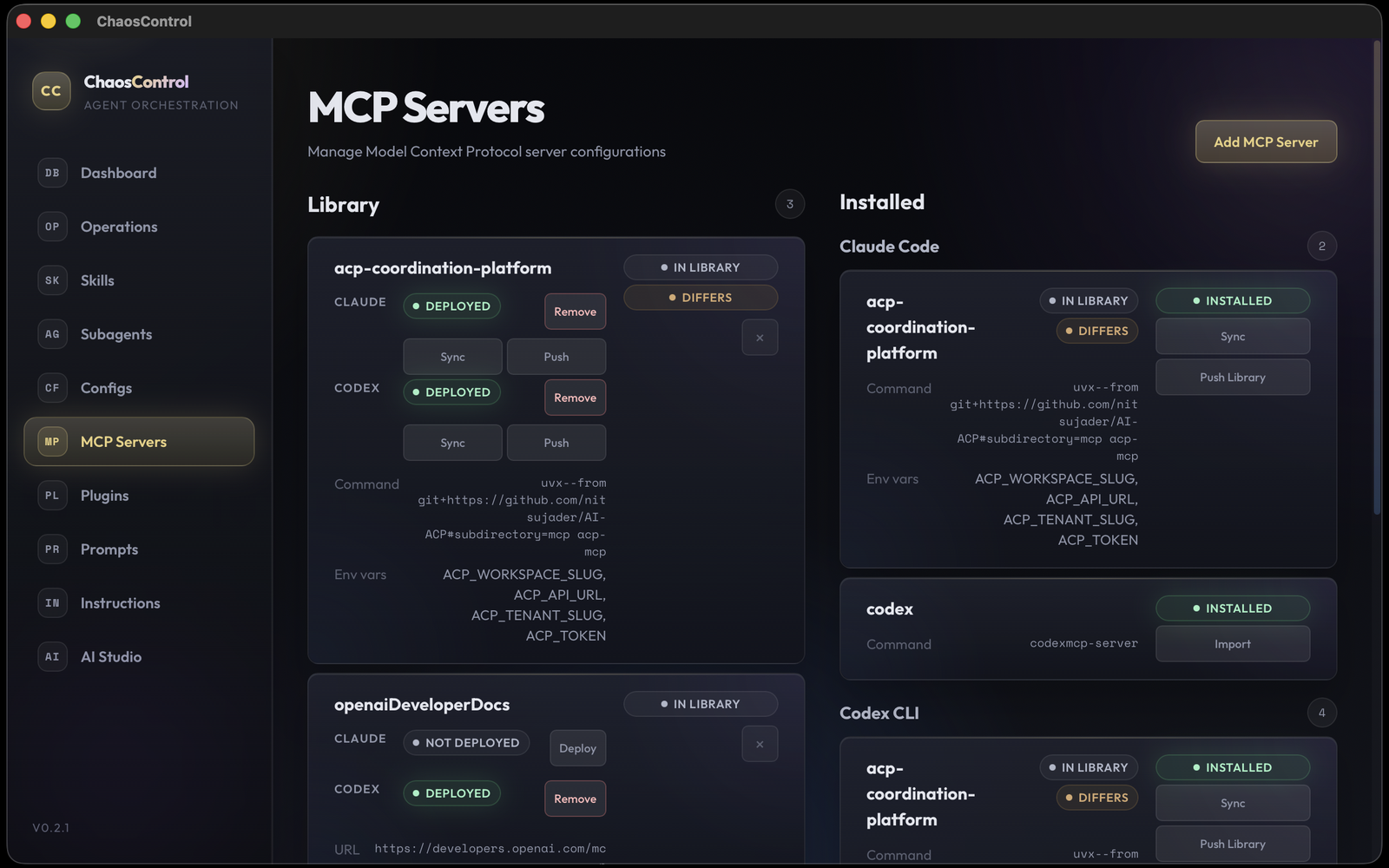Click the Add MCP Server button

(1266, 141)
